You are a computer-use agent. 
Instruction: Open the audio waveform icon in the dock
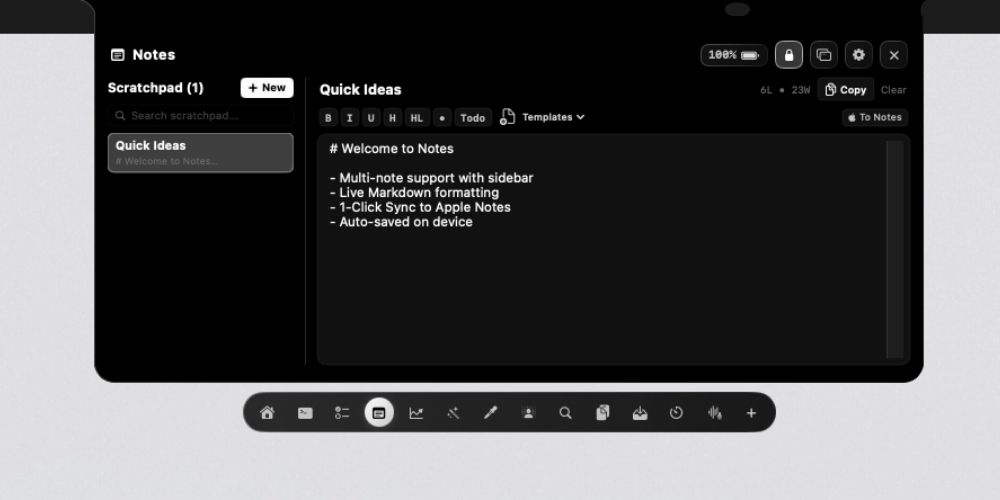point(714,413)
